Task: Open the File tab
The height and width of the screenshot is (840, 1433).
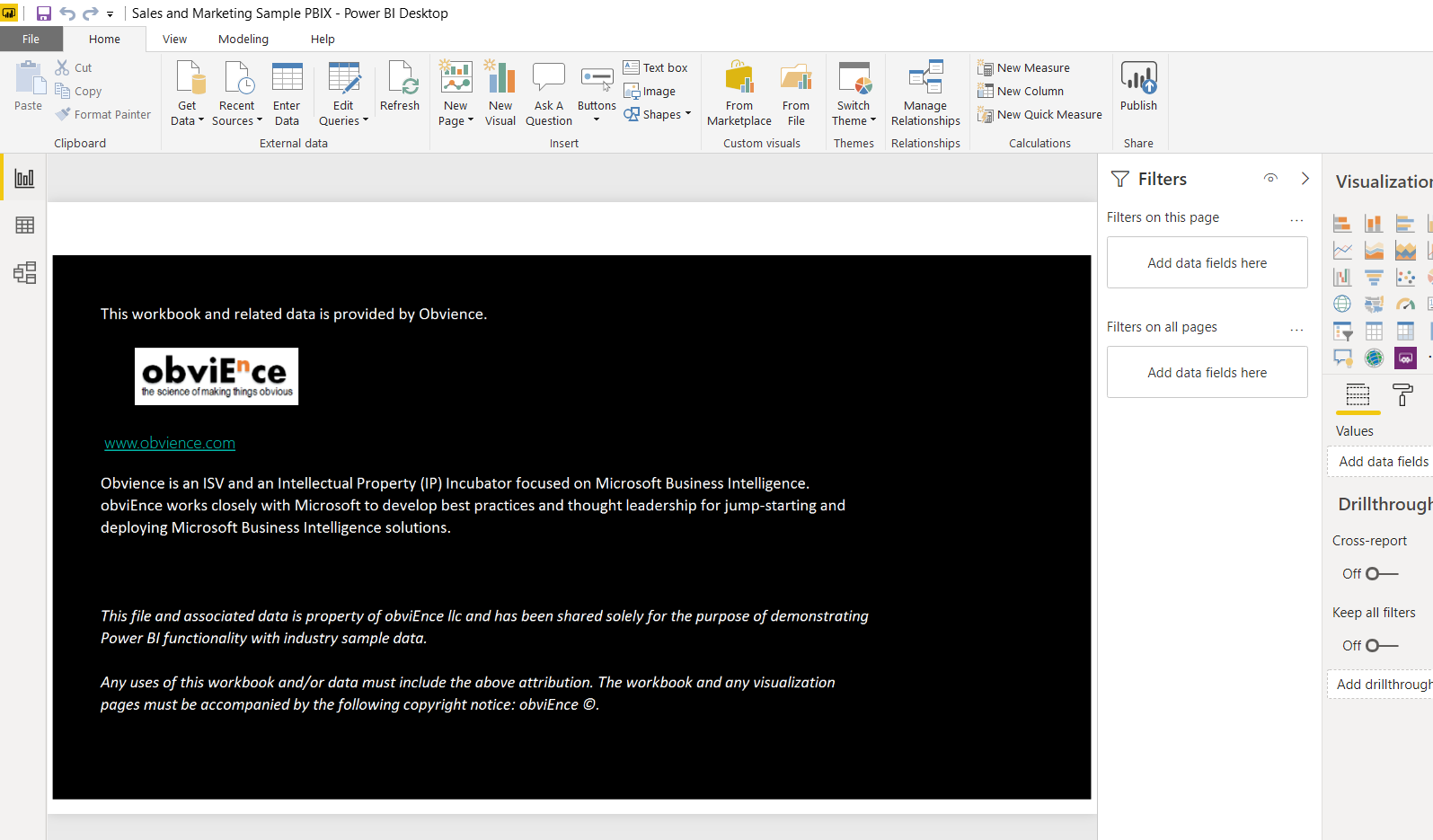Action: coord(31,39)
